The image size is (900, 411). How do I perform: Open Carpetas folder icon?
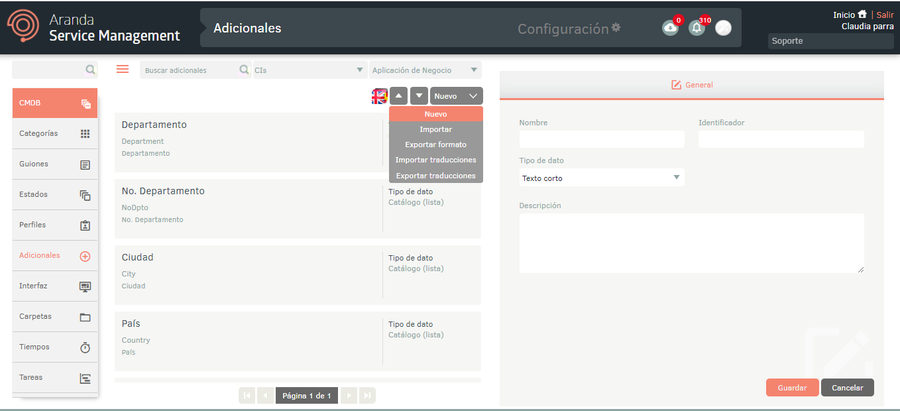[x=85, y=317]
